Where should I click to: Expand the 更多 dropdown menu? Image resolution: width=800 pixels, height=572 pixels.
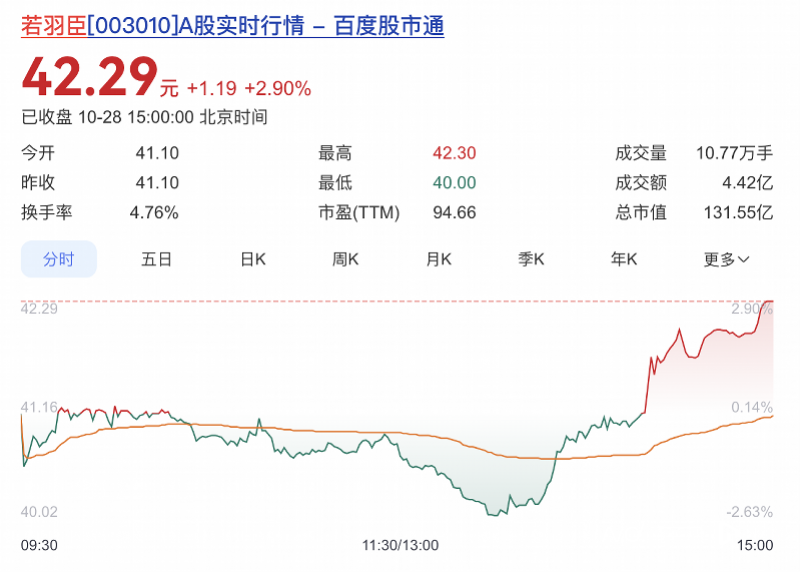tap(726, 259)
